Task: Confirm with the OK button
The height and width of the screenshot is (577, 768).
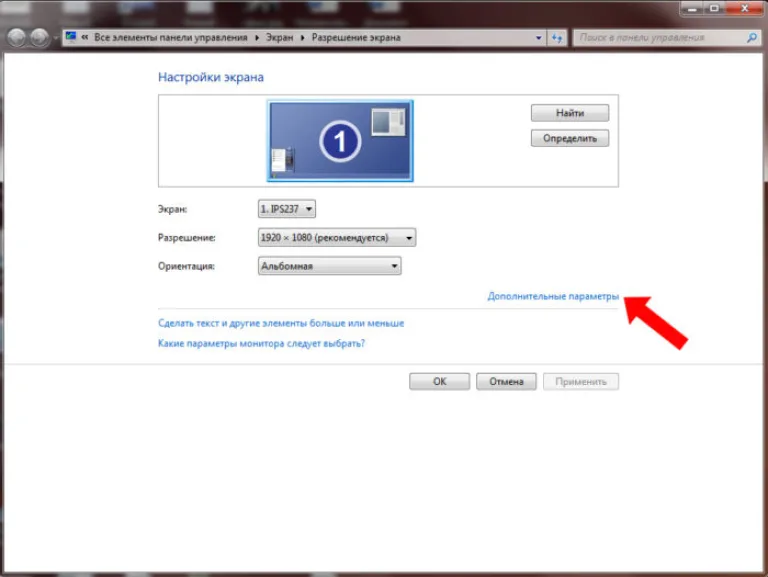Action: pos(439,382)
